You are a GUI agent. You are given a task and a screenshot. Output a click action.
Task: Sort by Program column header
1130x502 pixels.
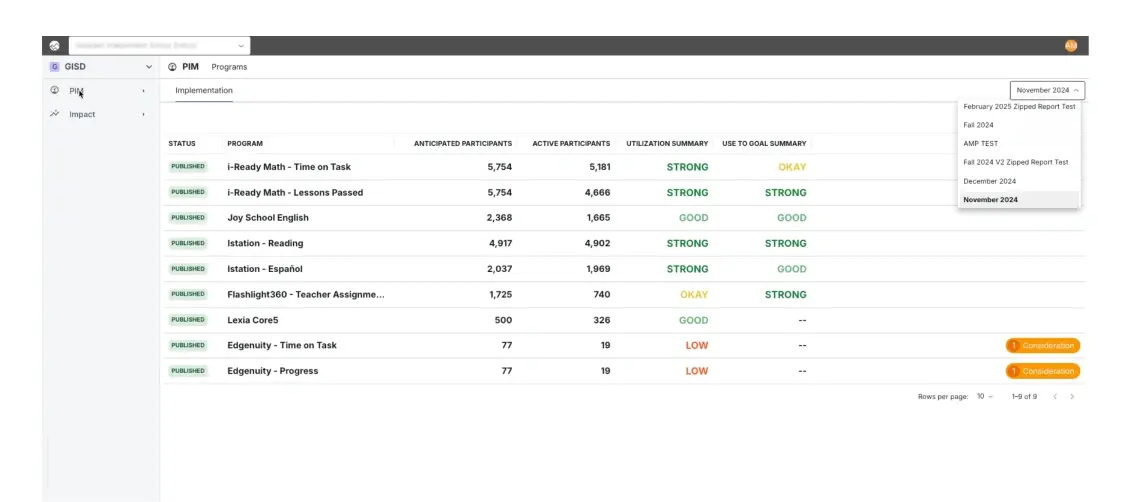[x=245, y=143]
